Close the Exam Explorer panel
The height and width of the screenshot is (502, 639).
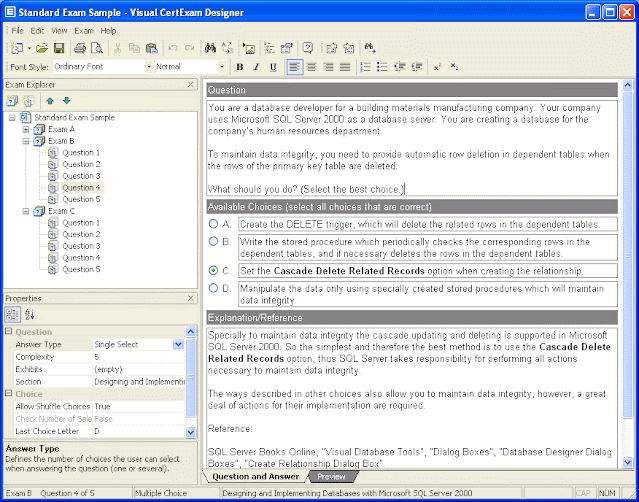coord(190,84)
